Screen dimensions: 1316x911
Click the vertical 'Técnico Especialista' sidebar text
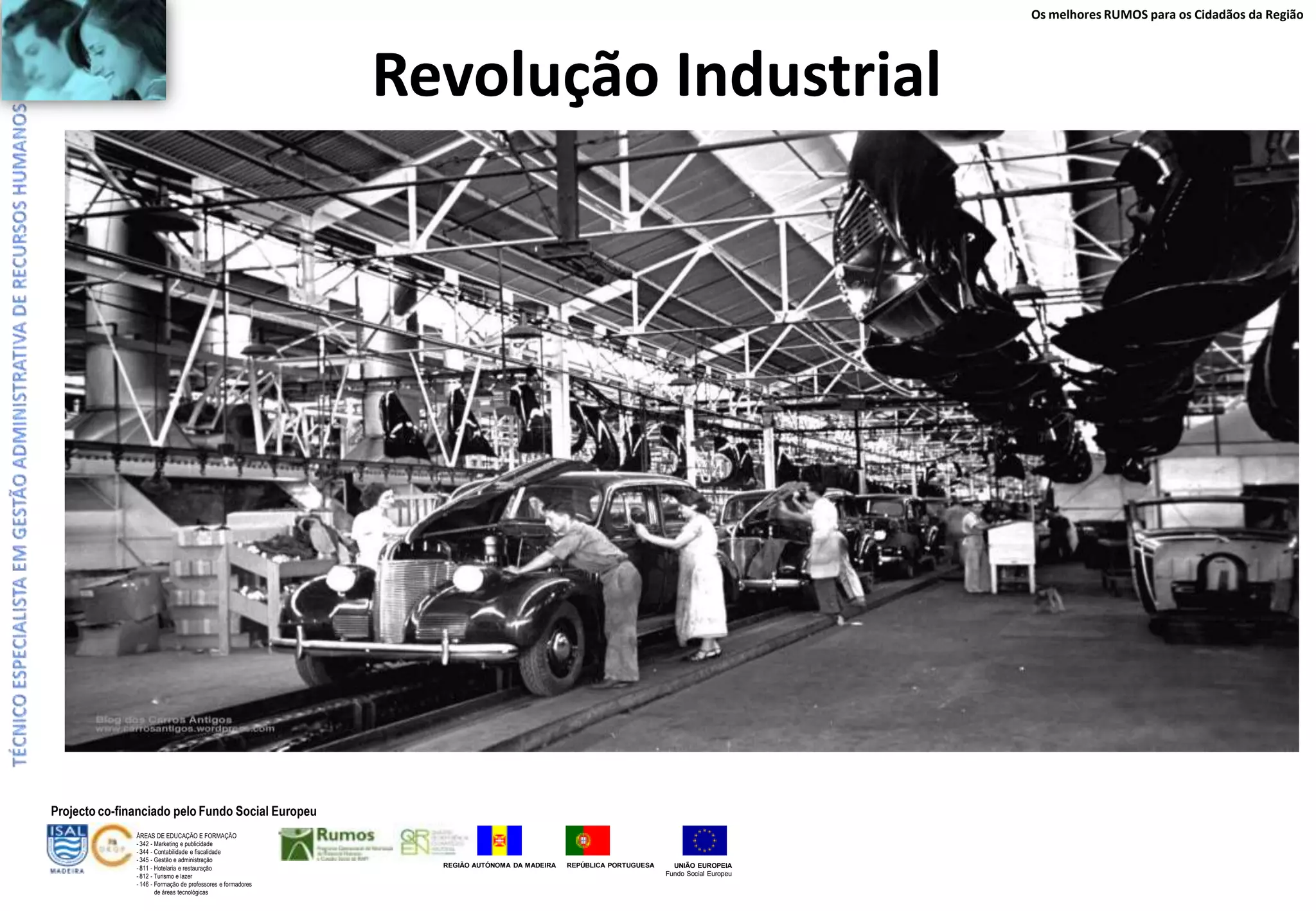(x=20, y=434)
